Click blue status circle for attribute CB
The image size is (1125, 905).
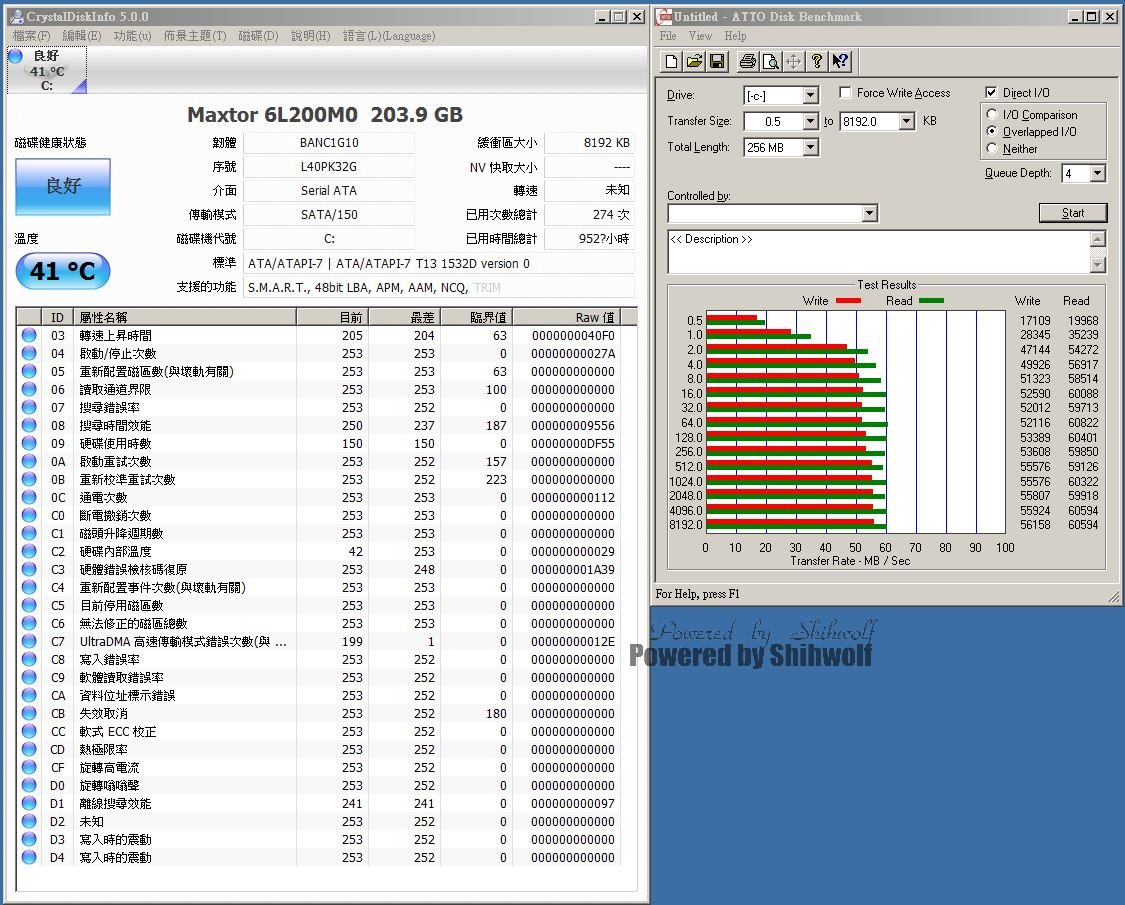coord(29,713)
